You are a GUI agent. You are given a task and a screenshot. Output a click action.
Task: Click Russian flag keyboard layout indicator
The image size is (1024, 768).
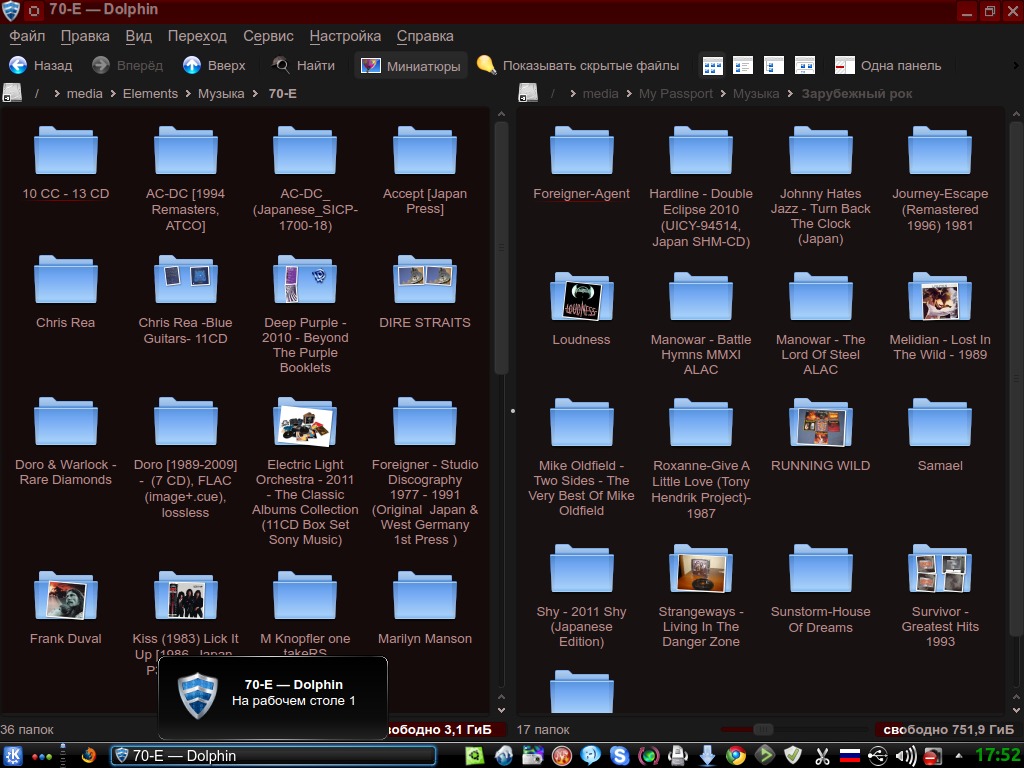(850, 756)
